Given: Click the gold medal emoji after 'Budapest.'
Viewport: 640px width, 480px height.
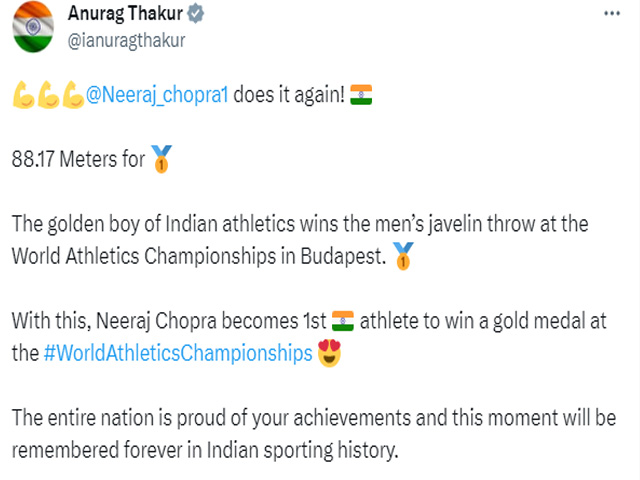Looking at the screenshot, I should [403, 256].
